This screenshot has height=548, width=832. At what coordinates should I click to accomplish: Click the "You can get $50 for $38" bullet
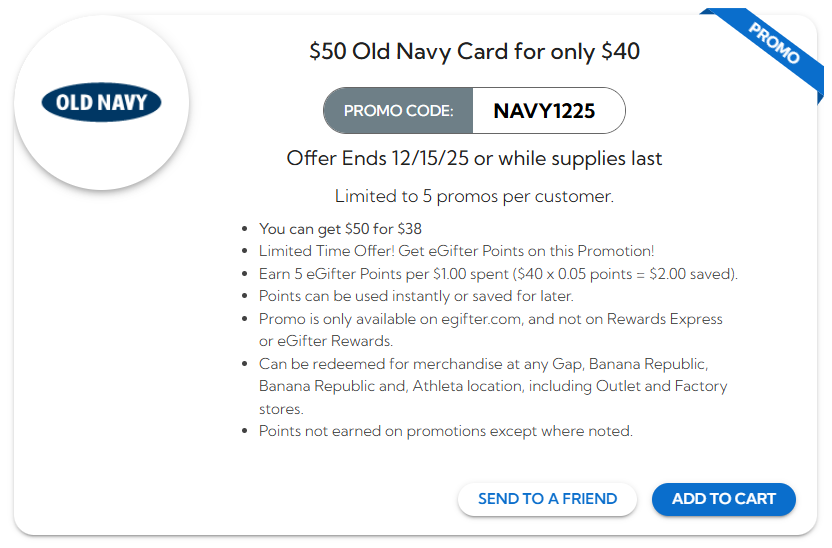point(340,229)
